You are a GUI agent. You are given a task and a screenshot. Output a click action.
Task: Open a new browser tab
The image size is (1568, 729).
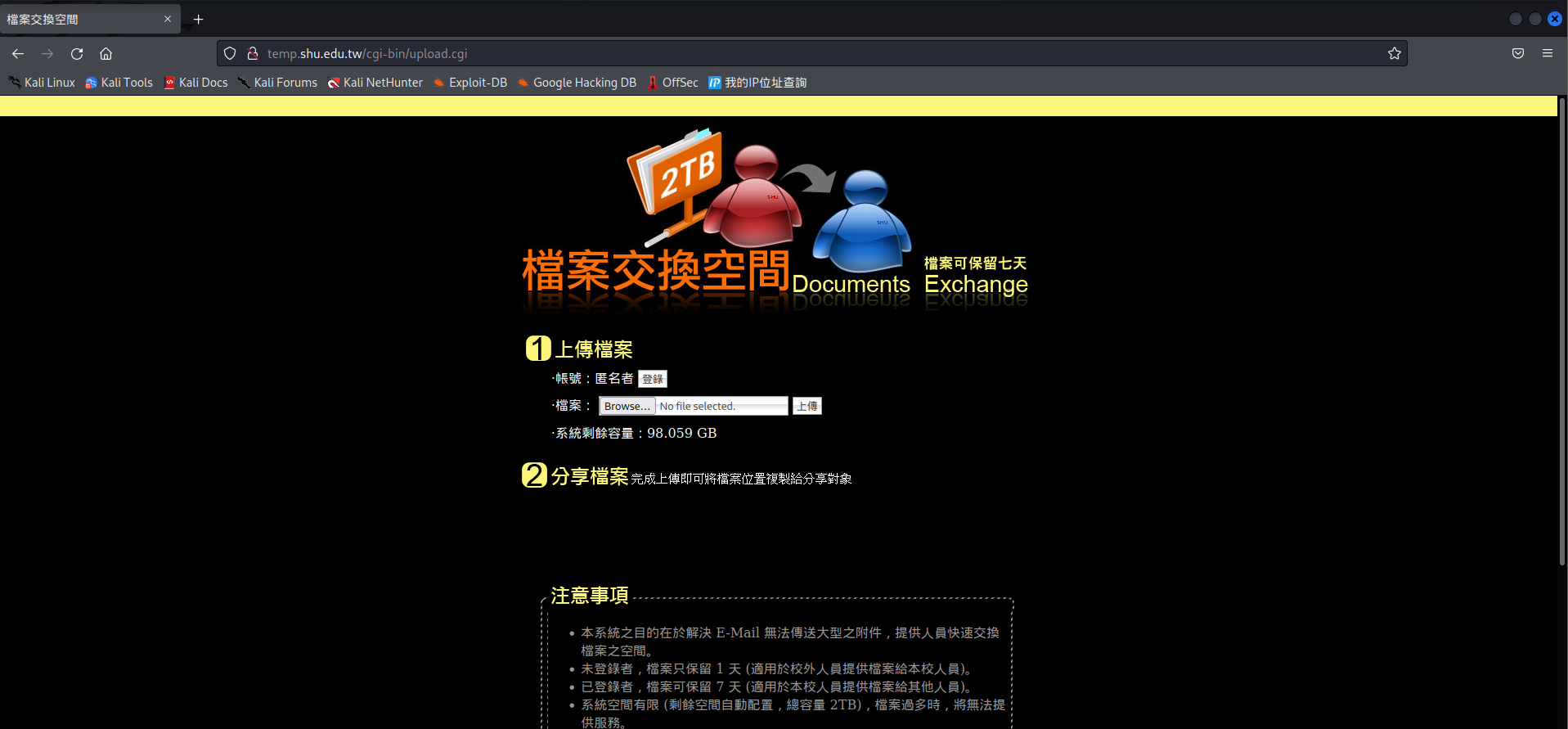point(198,19)
